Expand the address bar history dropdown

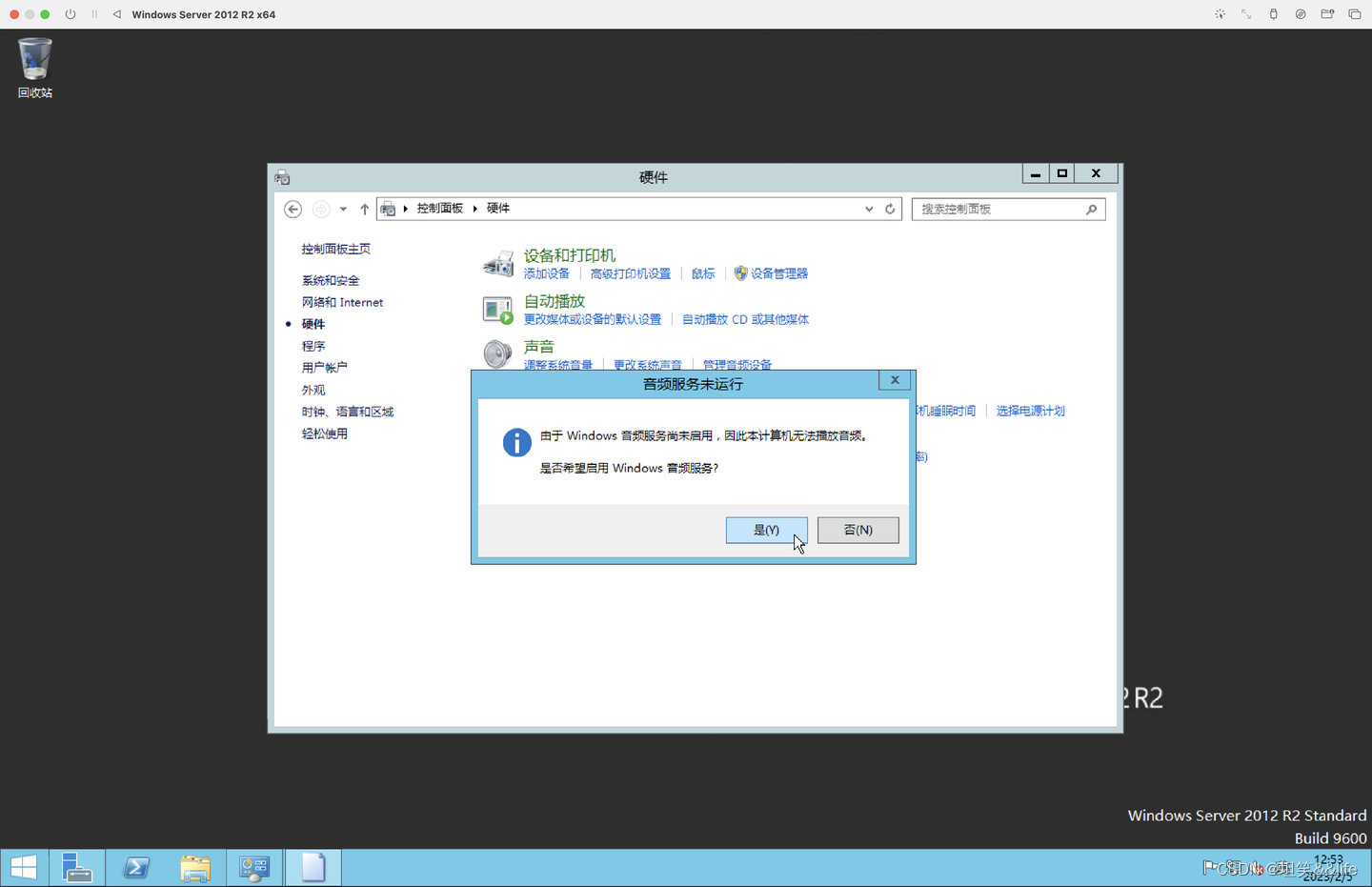coord(869,209)
